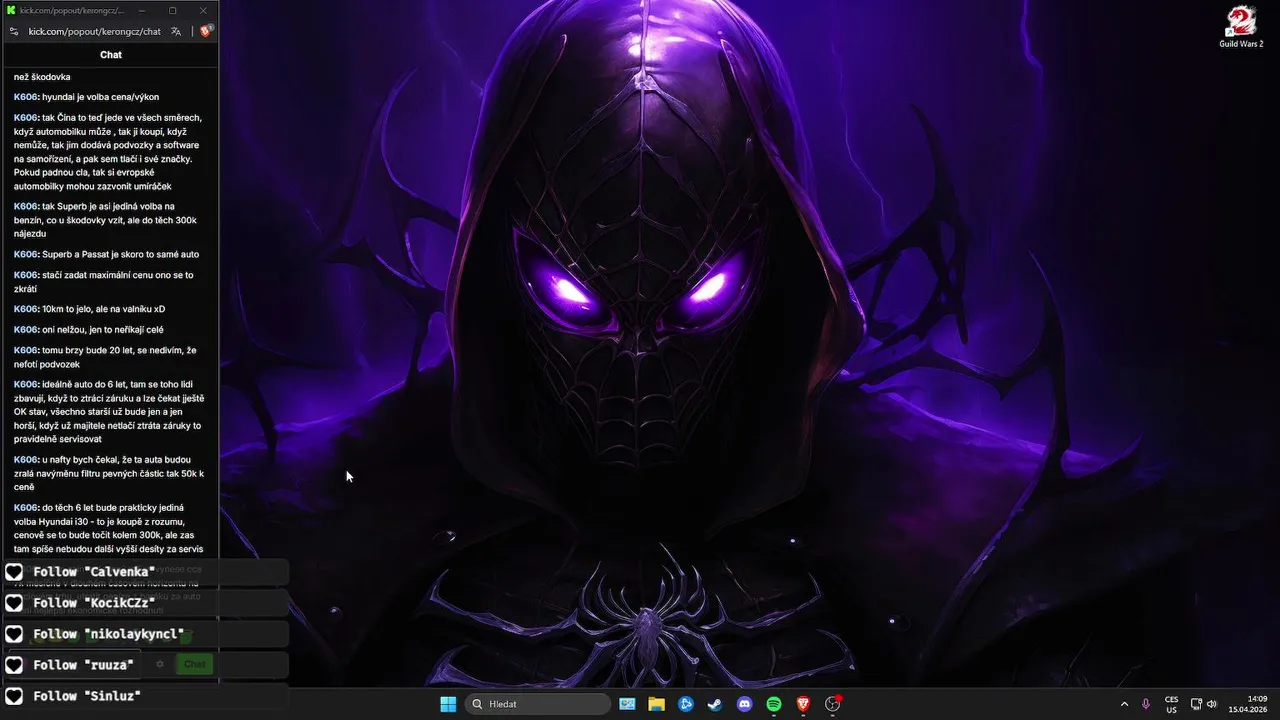Open Spotify from the taskbar
The height and width of the screenshot is (720, 1280).
point(774,704)
